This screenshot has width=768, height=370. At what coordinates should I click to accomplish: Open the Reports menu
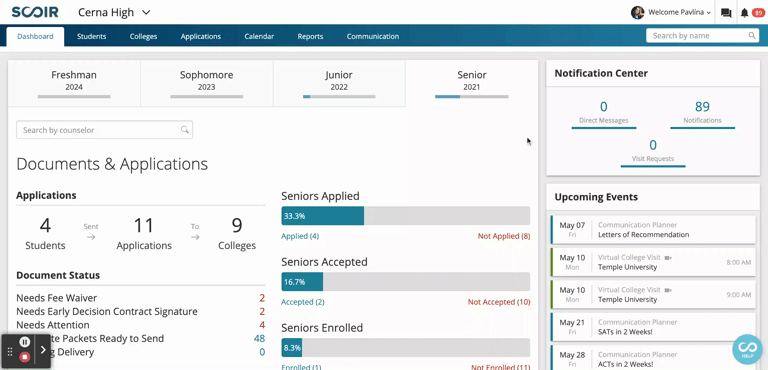(x=311, y=36)
